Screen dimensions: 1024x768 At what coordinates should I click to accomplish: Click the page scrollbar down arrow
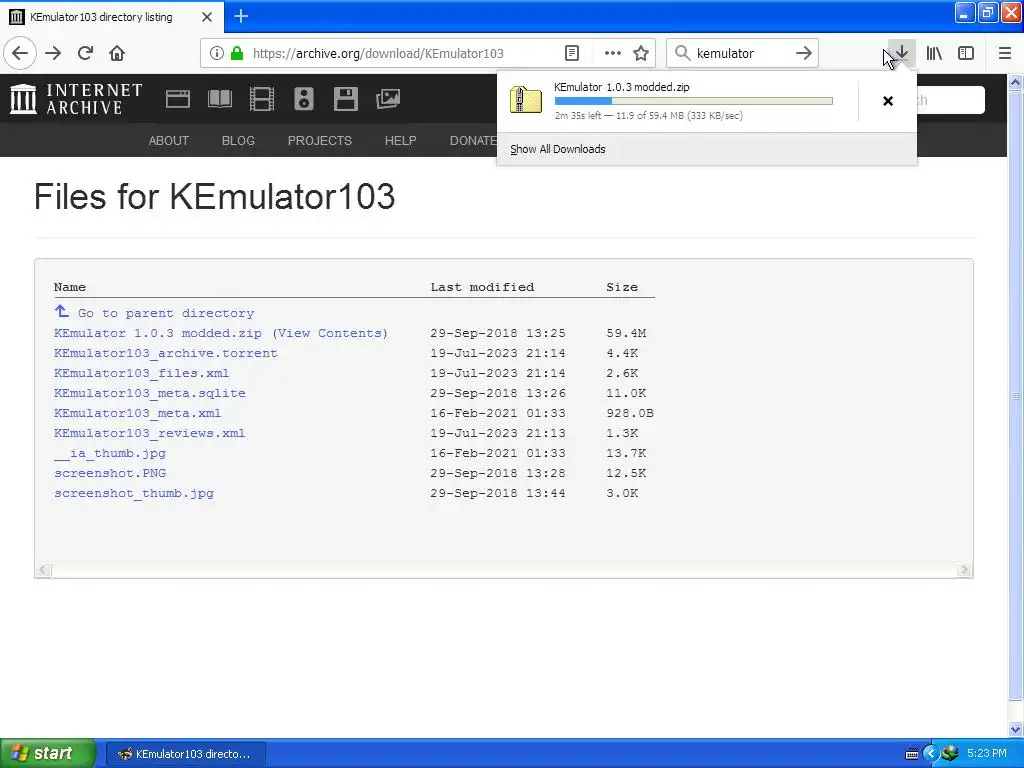pos(1016,729)
